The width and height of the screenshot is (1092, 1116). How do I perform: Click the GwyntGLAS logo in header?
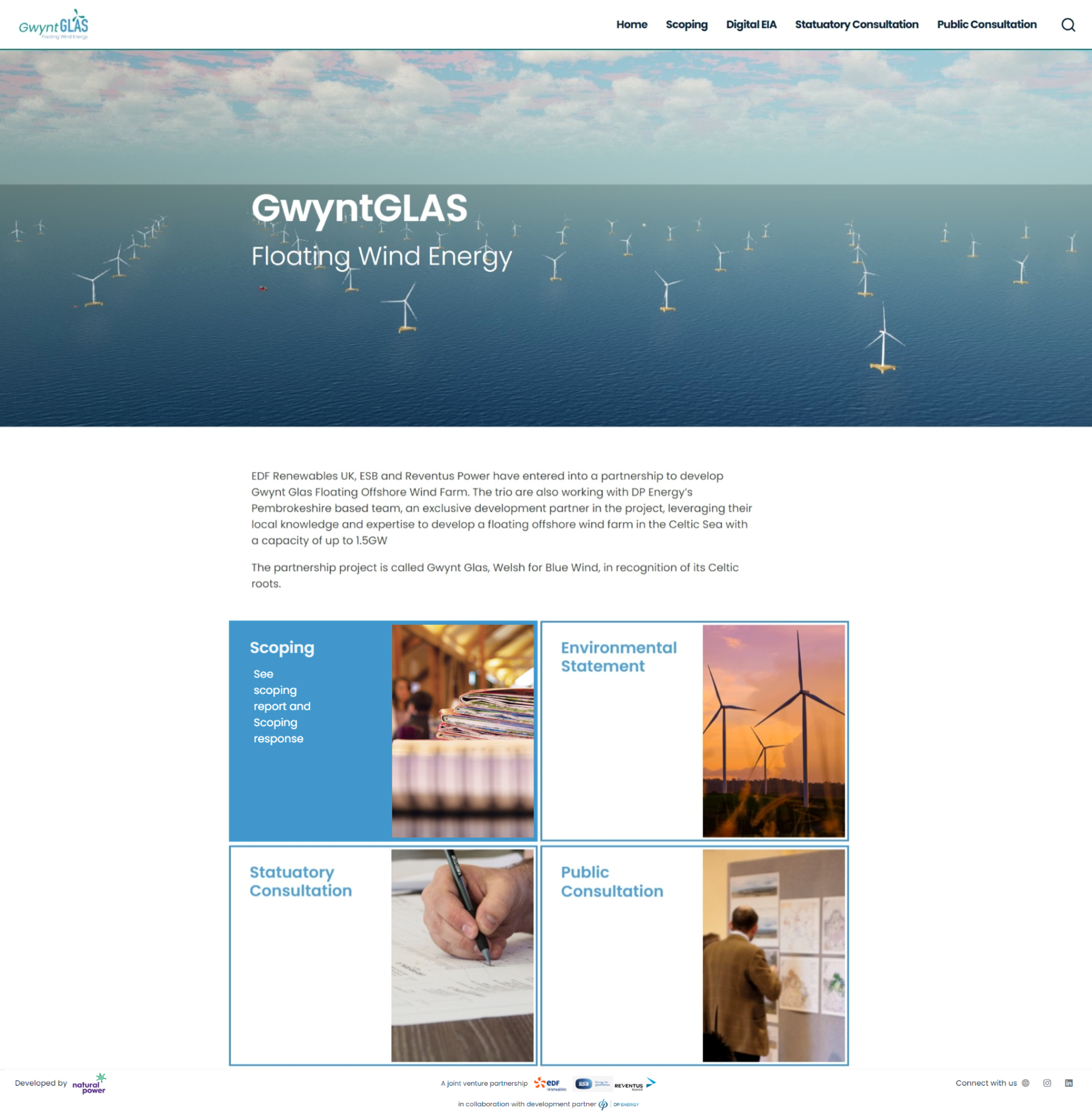pyautogui.click(x=53, y=24)
